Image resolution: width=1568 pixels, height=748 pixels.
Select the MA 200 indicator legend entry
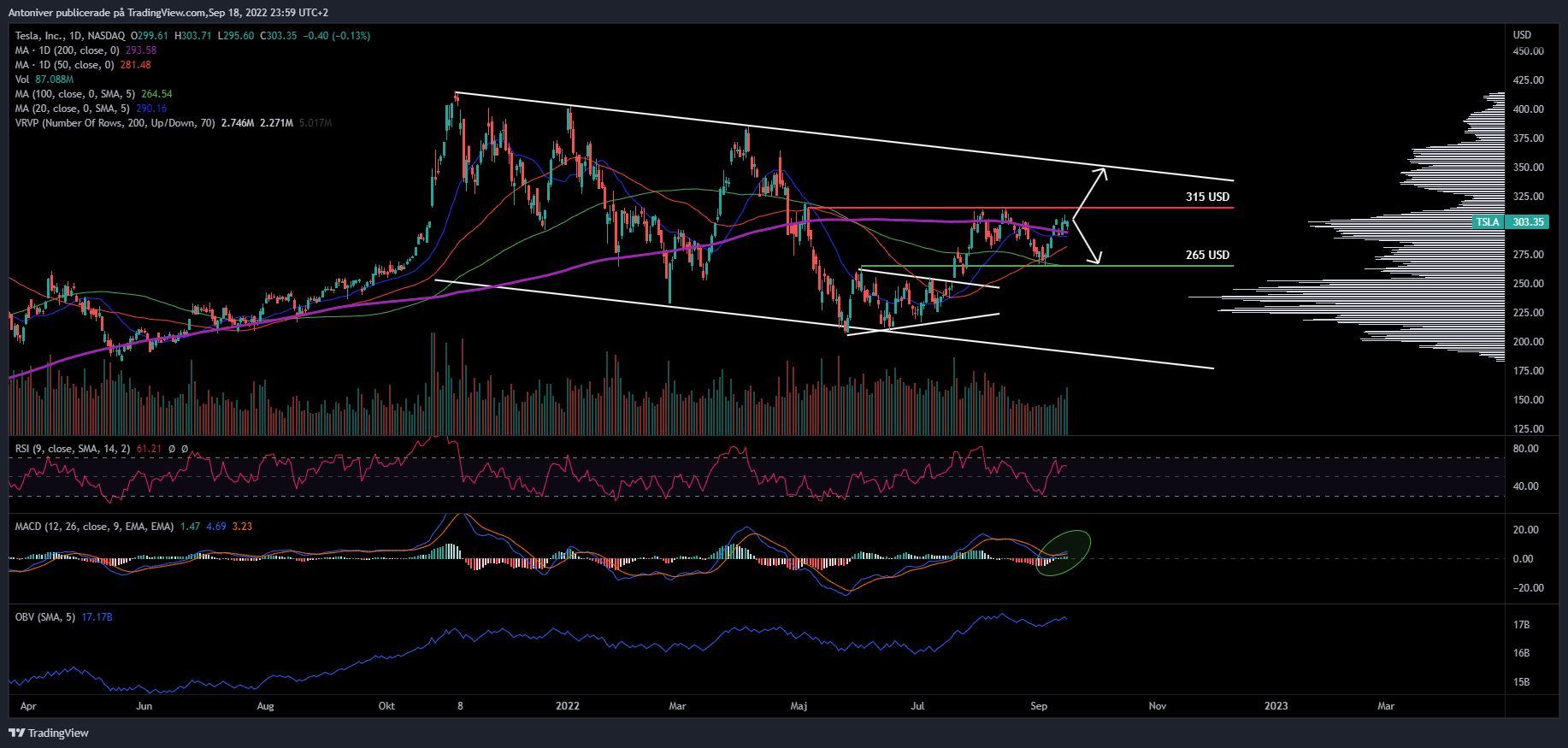[x=67, y=50]
